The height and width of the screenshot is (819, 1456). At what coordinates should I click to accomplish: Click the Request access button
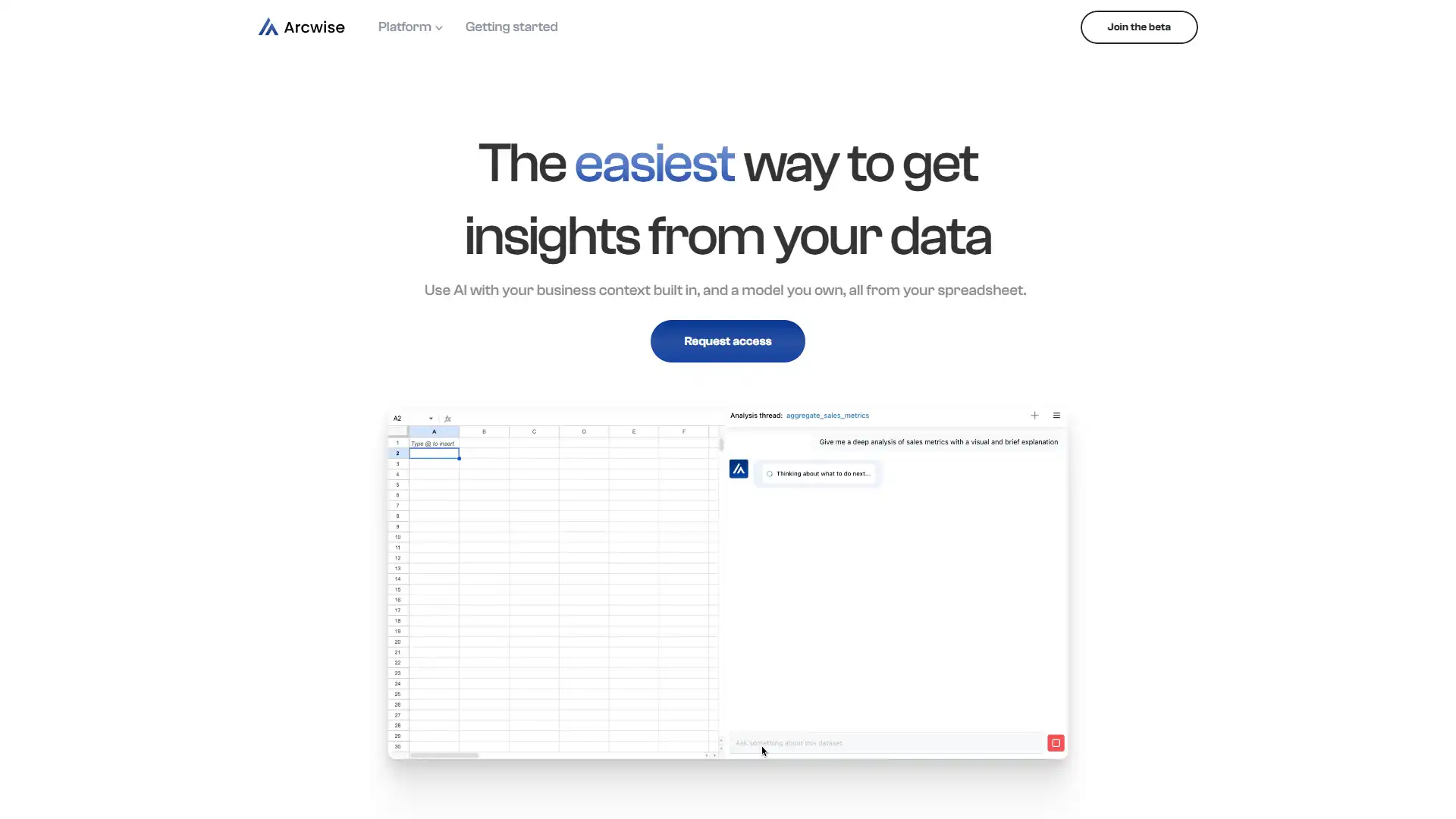(x=728, y=341)
